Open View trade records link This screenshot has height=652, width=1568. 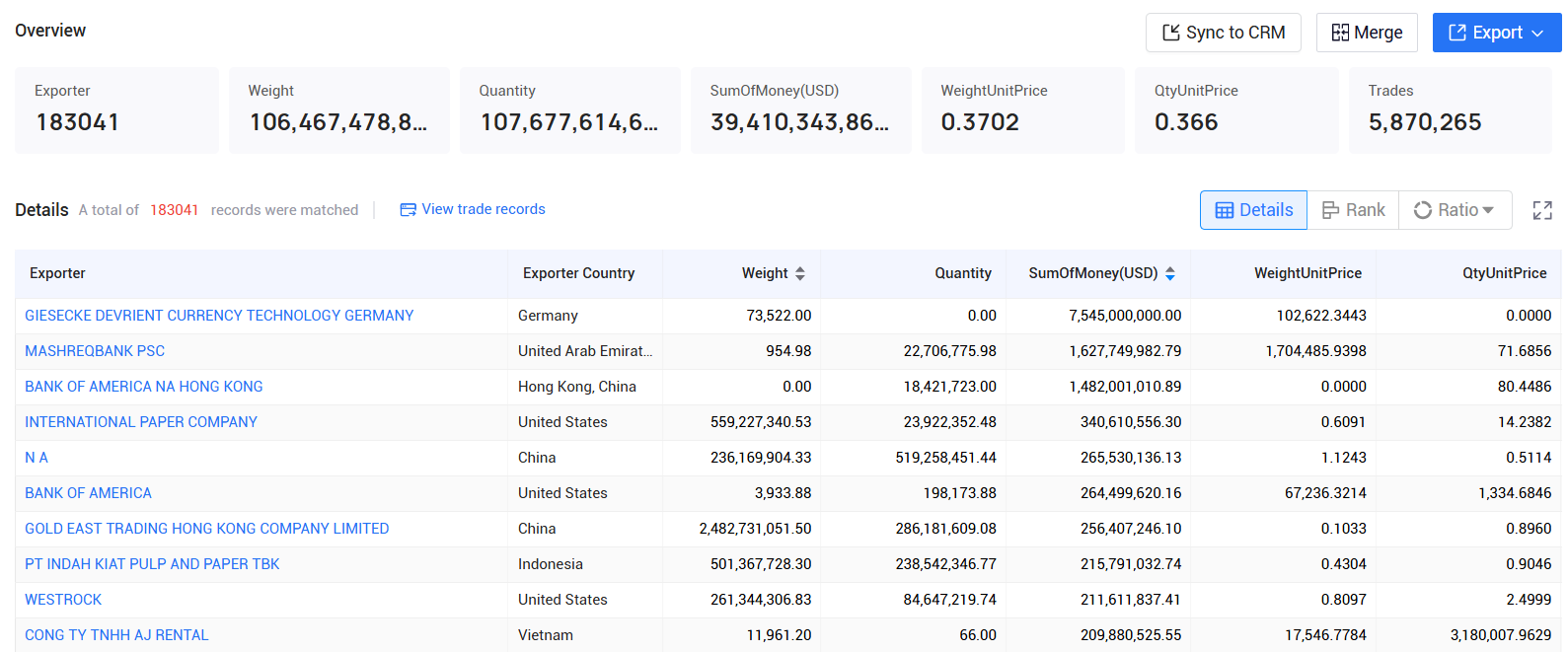473,209
